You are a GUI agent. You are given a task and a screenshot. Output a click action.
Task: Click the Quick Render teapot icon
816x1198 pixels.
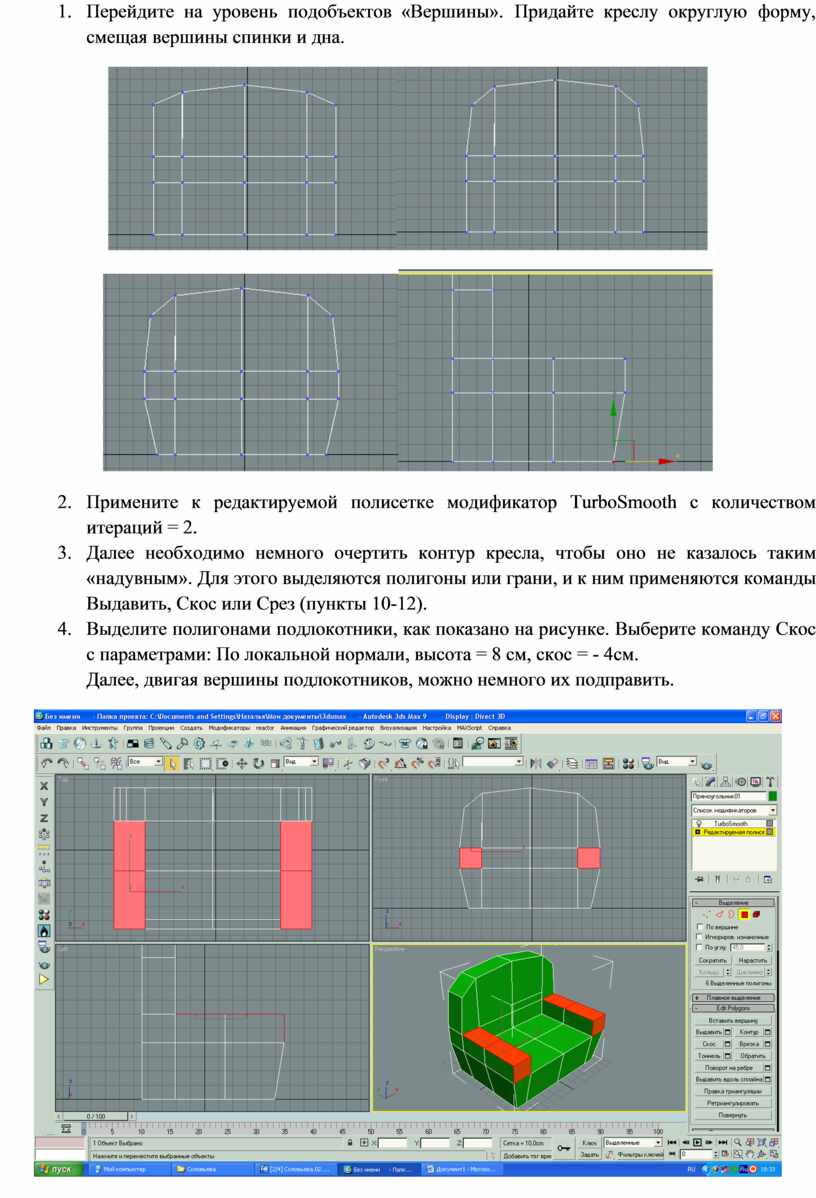tap(707, 763)
